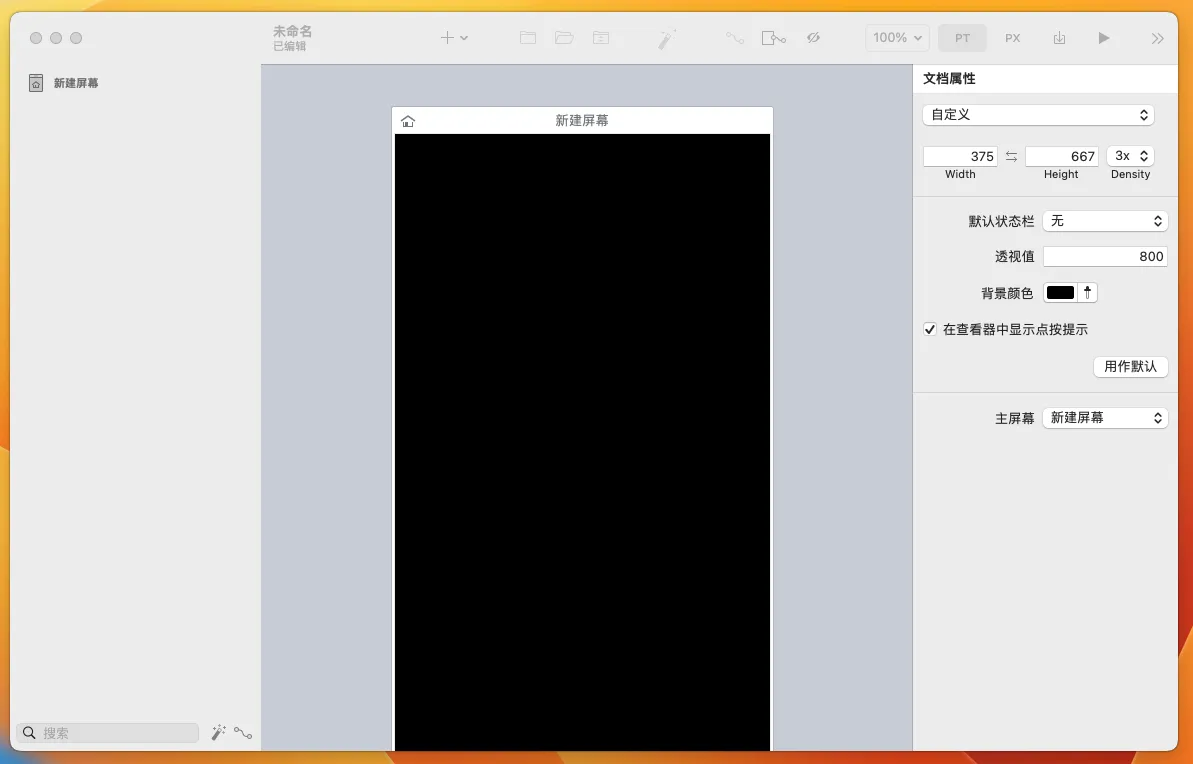Screen dimensions: 1193x764
Task: Click the 用作默认 button
Action: click(1130, 367)
